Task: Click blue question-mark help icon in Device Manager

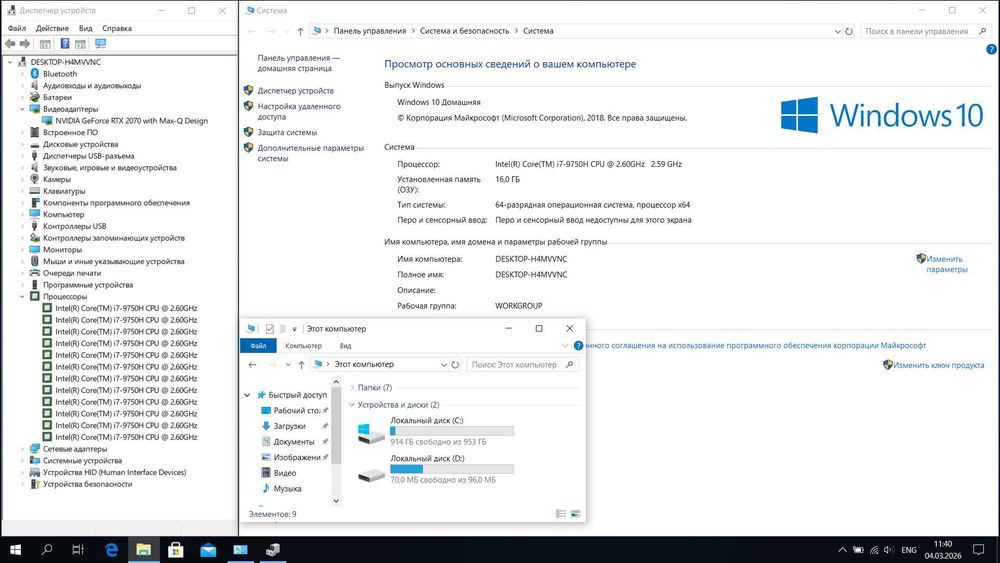Action: coord(64,43)
